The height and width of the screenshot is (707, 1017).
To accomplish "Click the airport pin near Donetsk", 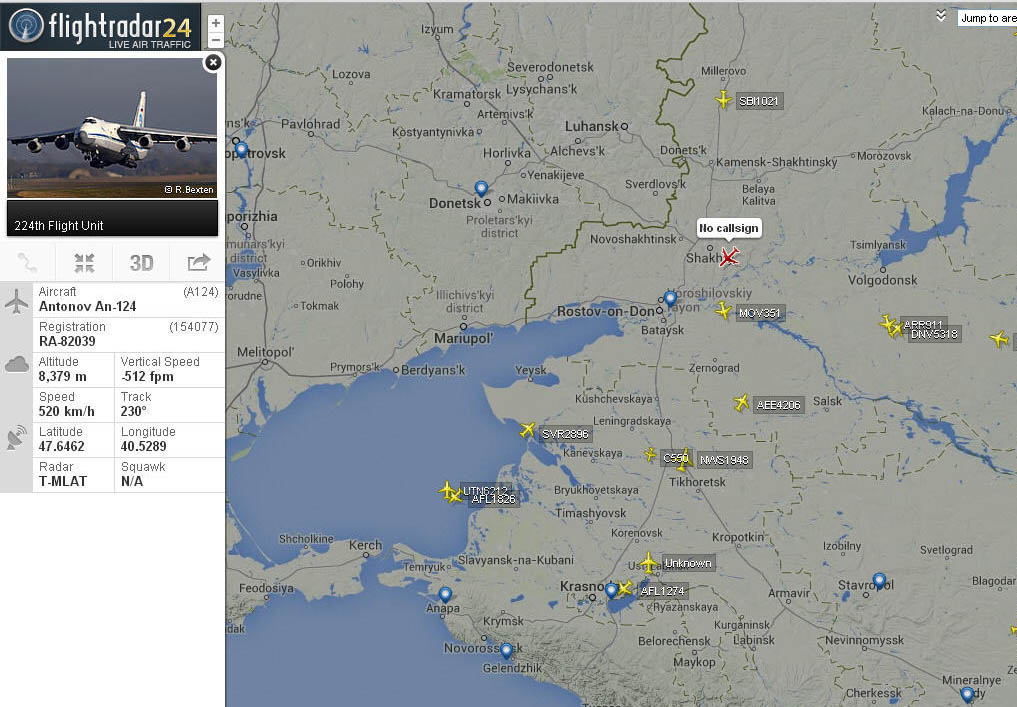I will point(481,189).
